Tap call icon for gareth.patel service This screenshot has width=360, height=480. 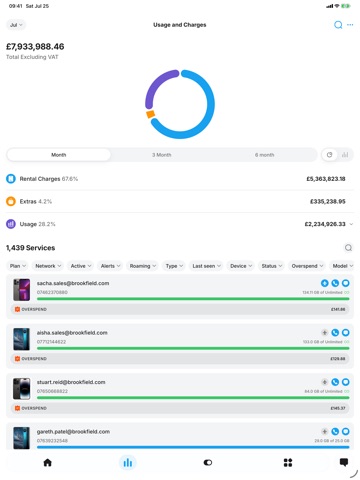(x=335, y=431)
